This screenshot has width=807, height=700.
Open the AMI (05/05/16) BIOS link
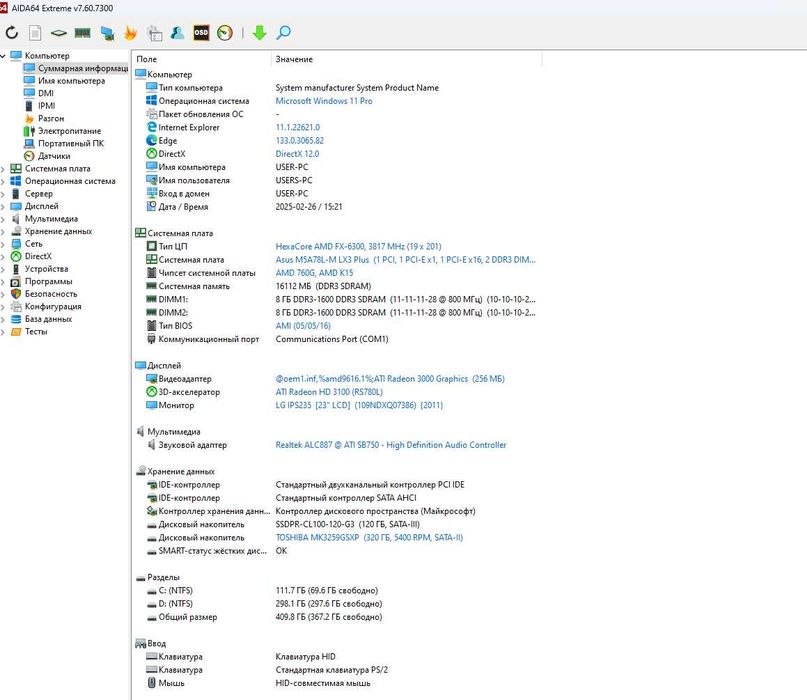tap(303, 326)
